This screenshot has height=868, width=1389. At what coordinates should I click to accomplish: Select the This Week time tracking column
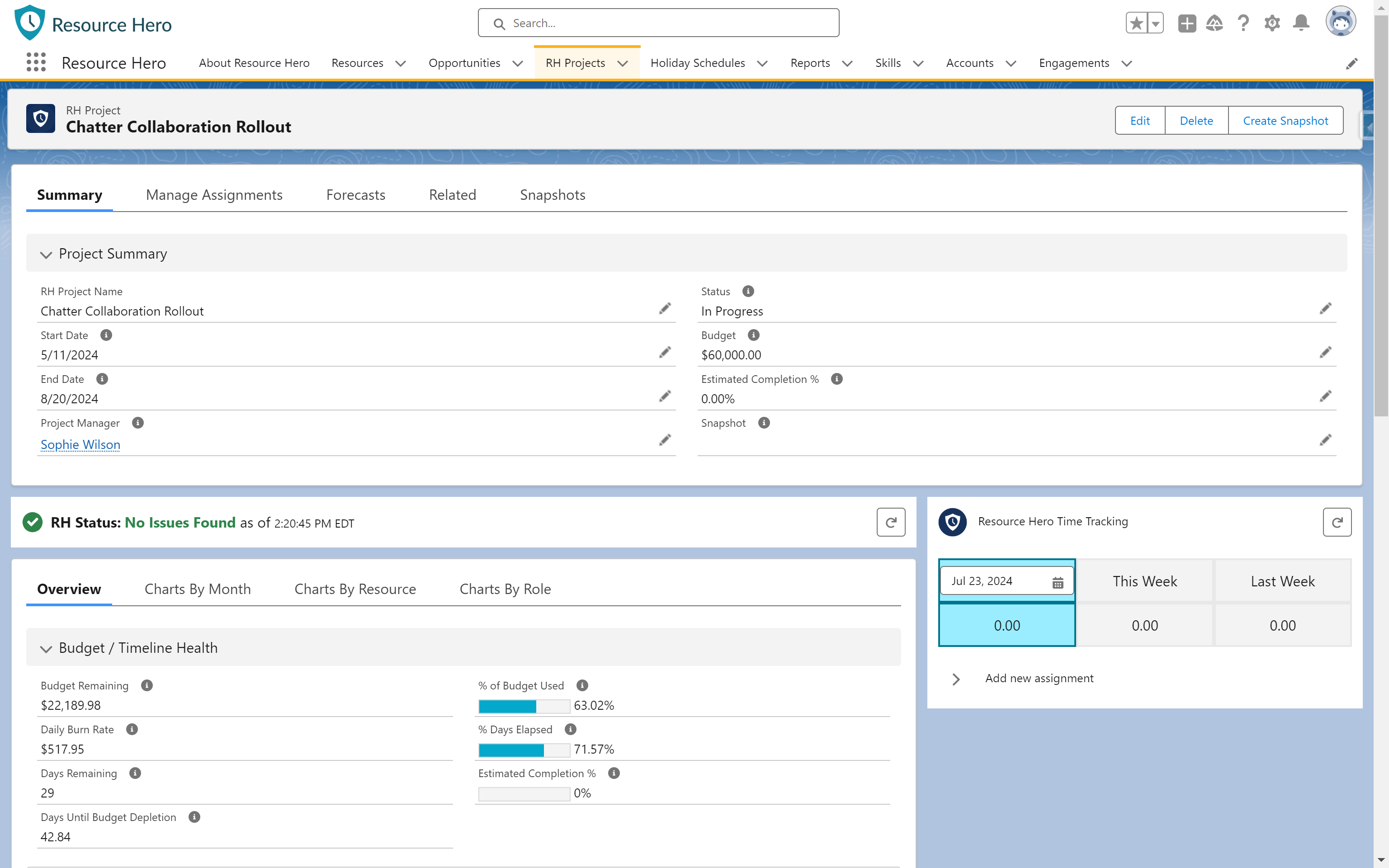[1144, 581]
